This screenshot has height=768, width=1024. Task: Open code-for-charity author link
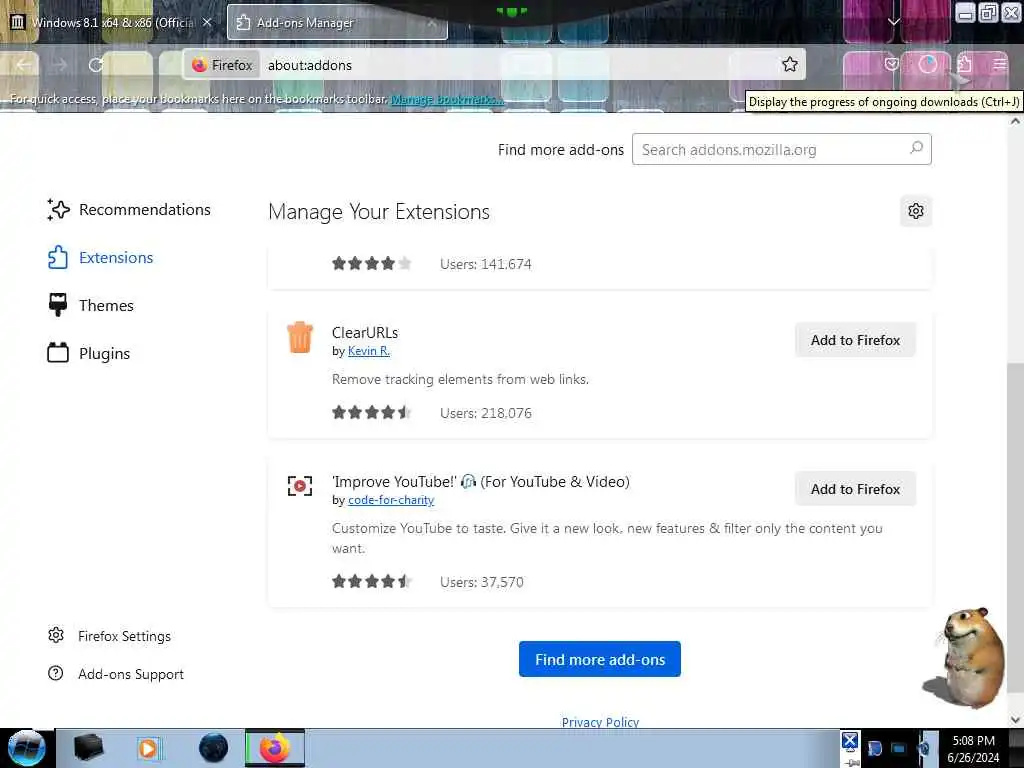pyautogui.click(x=391, y=500)
